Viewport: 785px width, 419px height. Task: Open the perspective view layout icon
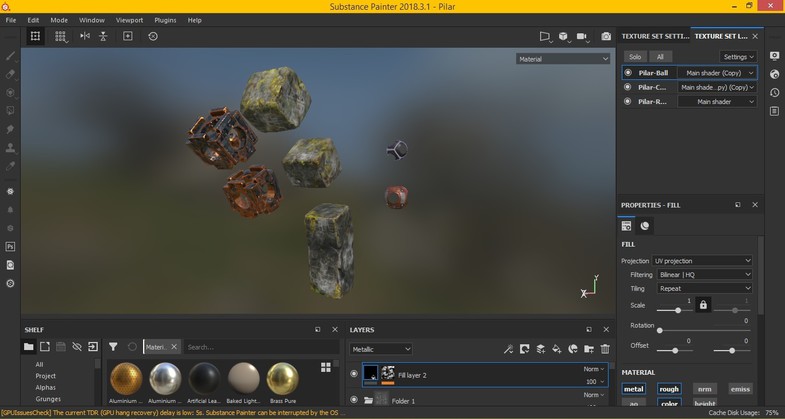pos(545,36)
